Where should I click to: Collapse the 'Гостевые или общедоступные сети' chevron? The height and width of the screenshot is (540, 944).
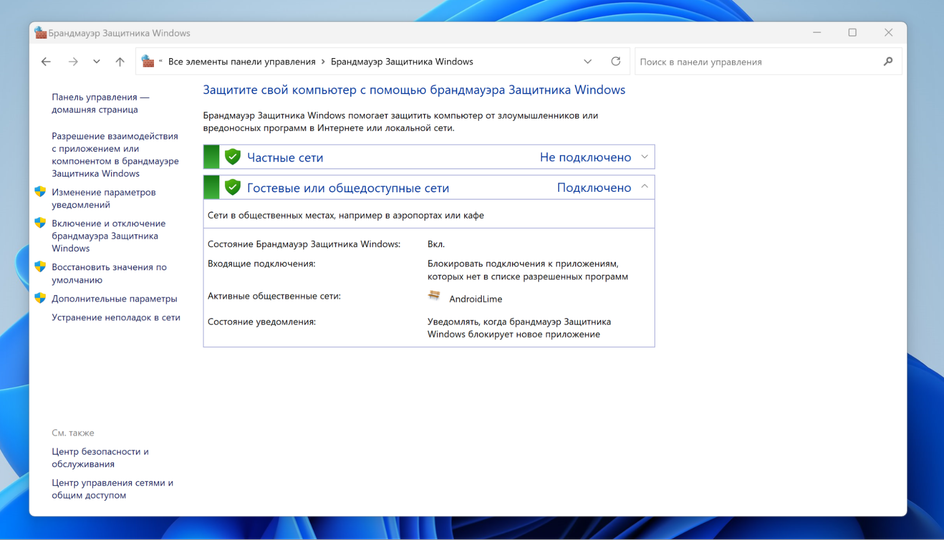(644, 187)
